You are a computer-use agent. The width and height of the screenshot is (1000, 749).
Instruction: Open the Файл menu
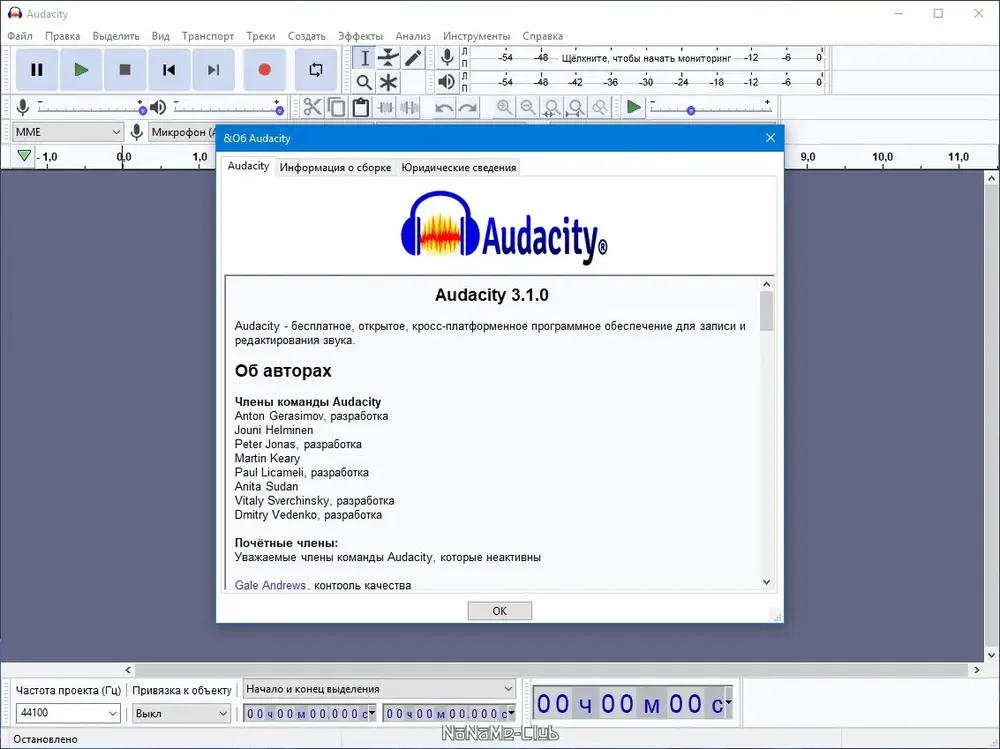coord(20,36)
